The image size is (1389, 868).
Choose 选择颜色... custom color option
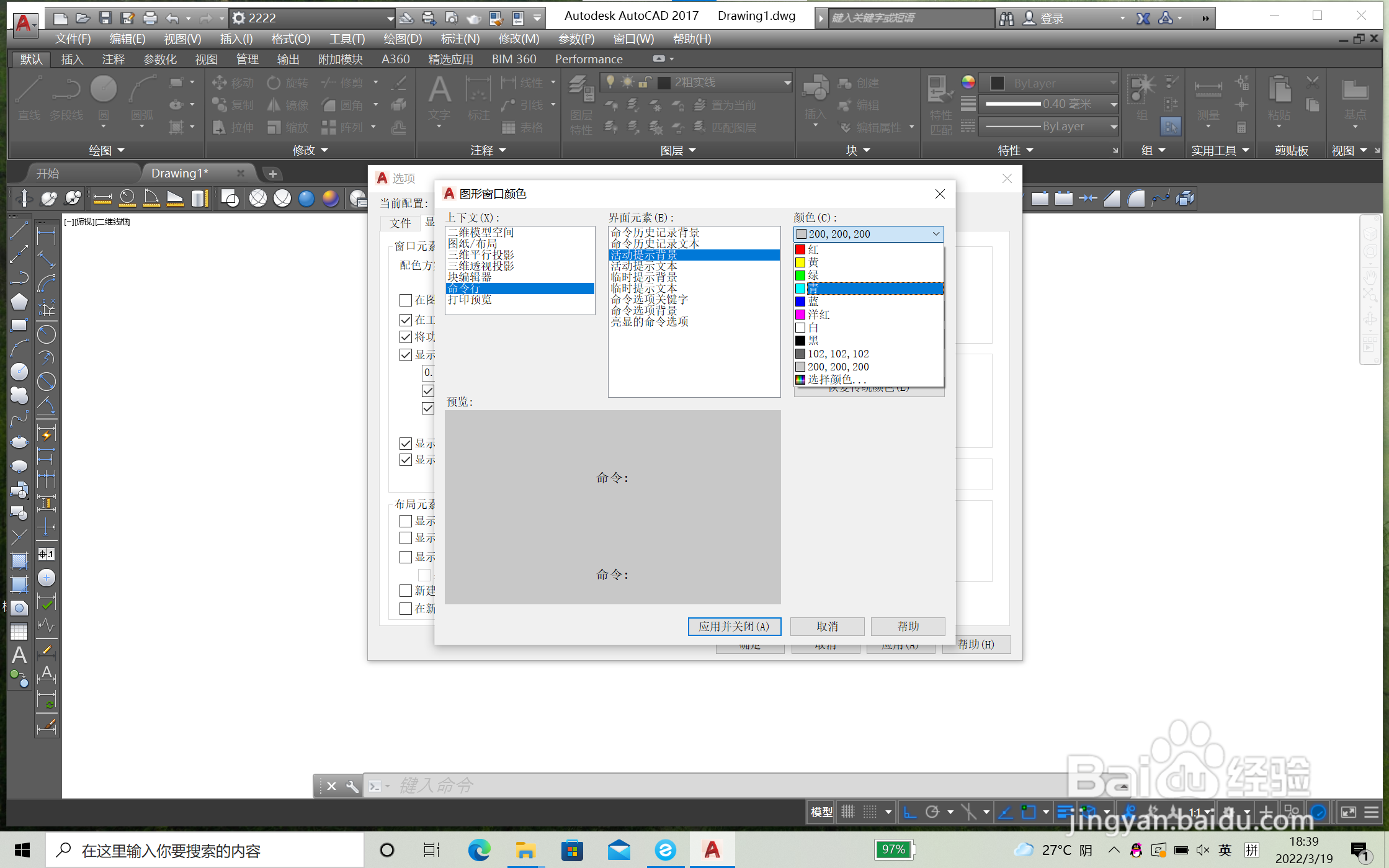point(869,380)
